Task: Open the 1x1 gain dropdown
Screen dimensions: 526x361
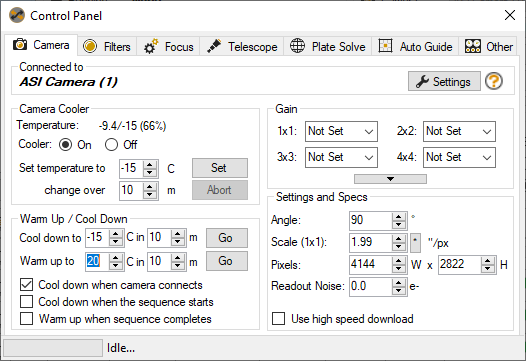Action: click(x=341, y=131)
